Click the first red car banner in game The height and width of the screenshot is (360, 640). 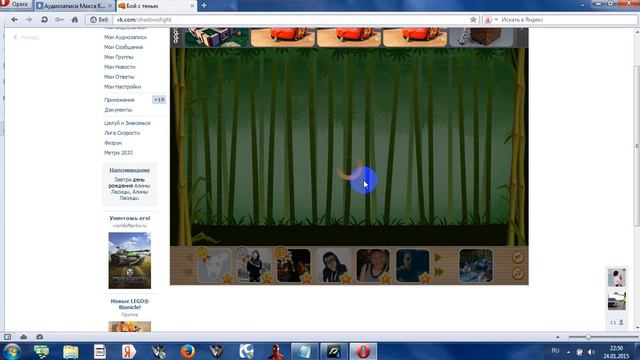pyautogui.click(x=283, y=37)
